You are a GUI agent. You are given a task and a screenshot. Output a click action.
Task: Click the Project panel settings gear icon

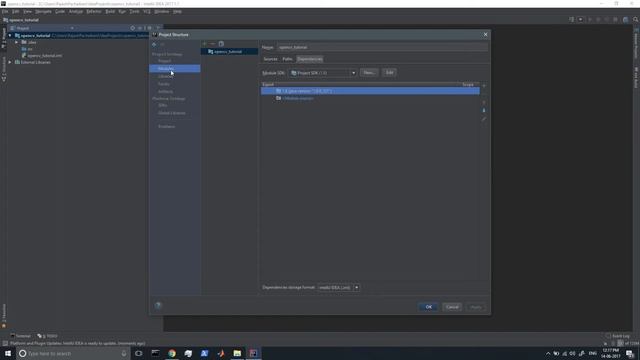click(149, 28)
